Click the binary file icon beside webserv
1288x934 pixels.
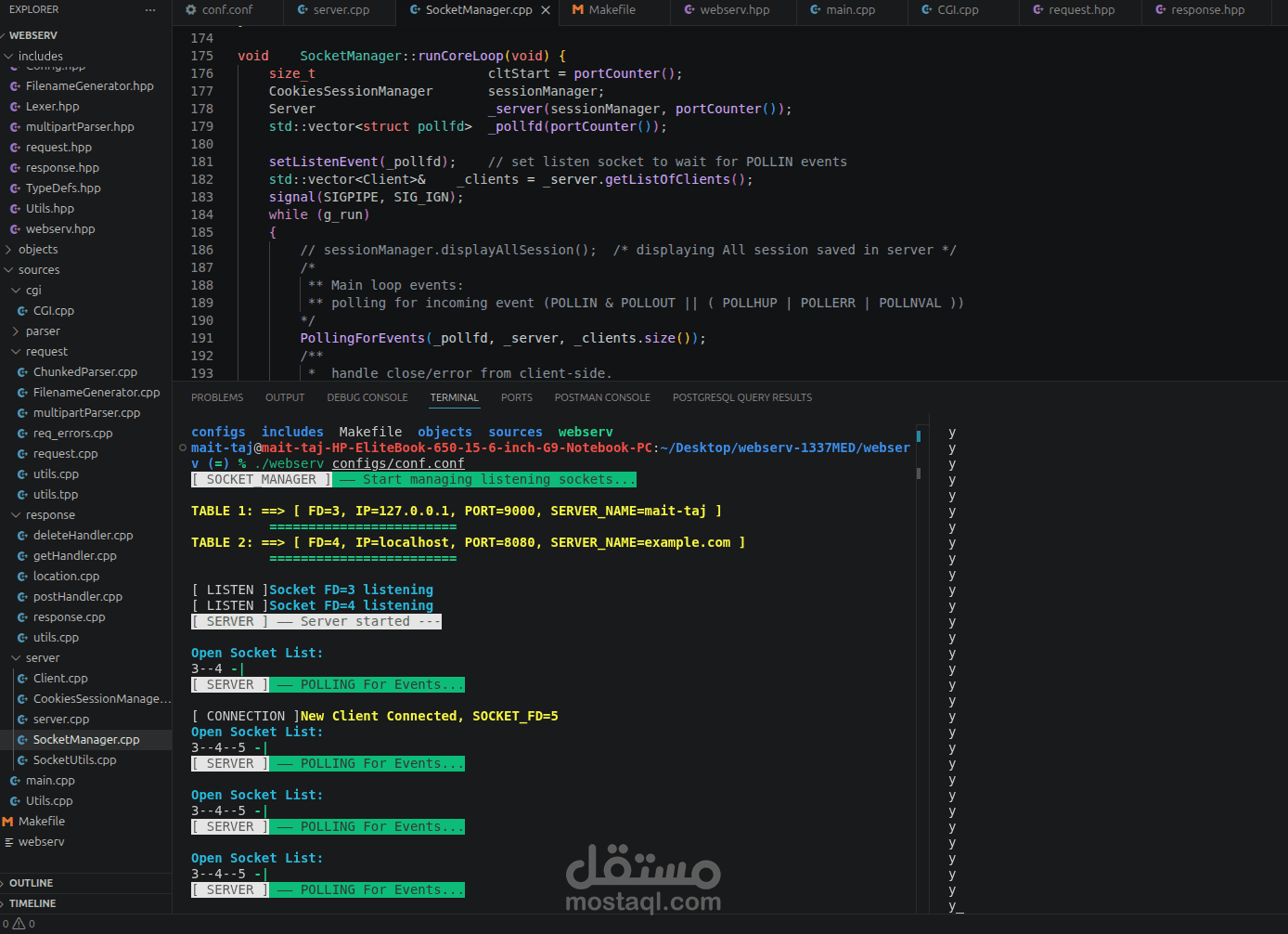[8, 842]
